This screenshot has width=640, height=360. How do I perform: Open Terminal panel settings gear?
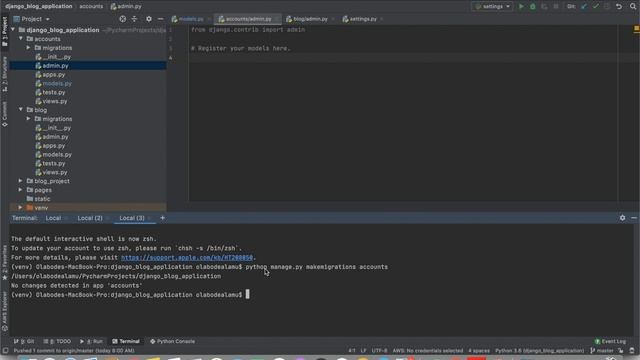coord(622,218)
